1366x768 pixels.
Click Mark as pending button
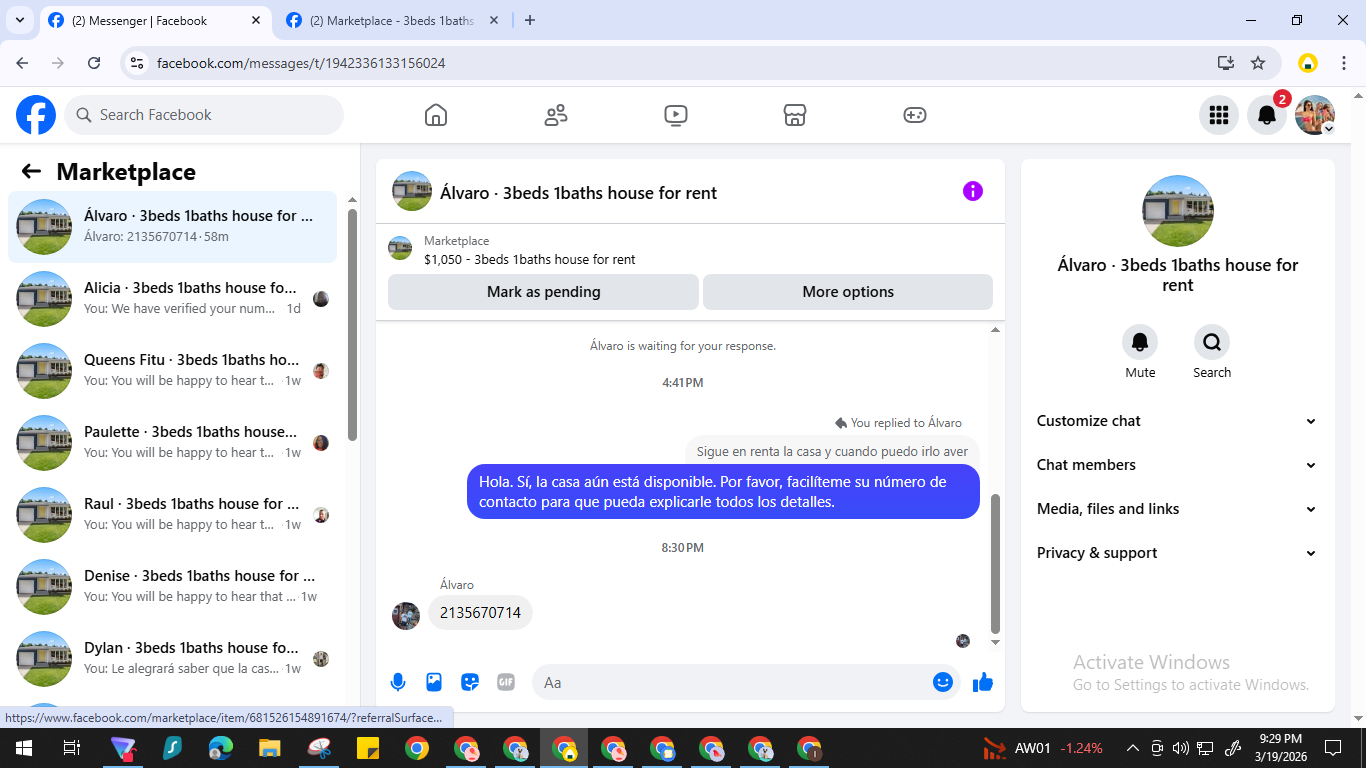[543, 292]
